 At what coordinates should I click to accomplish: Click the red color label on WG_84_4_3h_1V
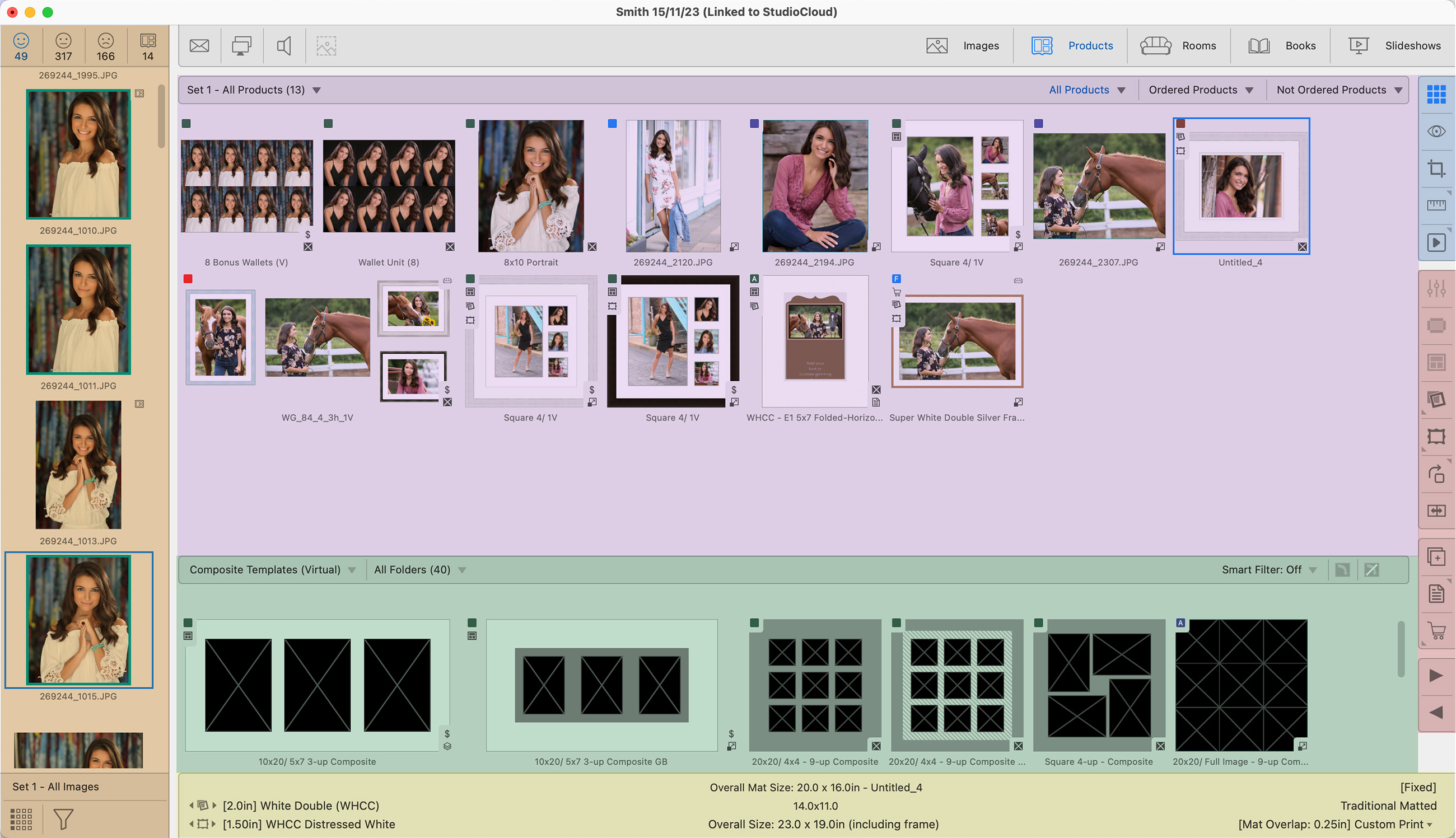click(x=188, y=279)
